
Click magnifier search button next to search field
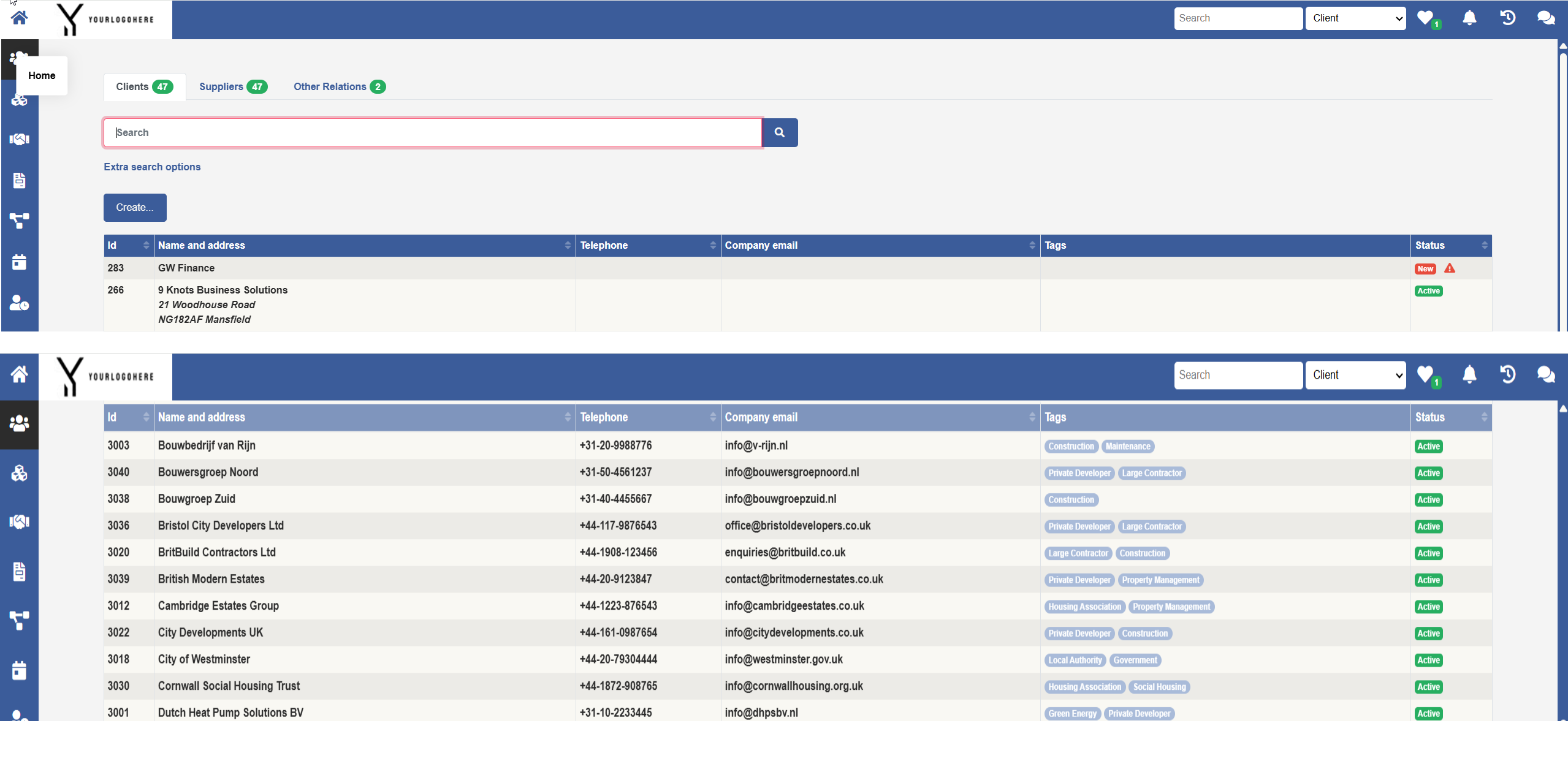pos(780,132)
